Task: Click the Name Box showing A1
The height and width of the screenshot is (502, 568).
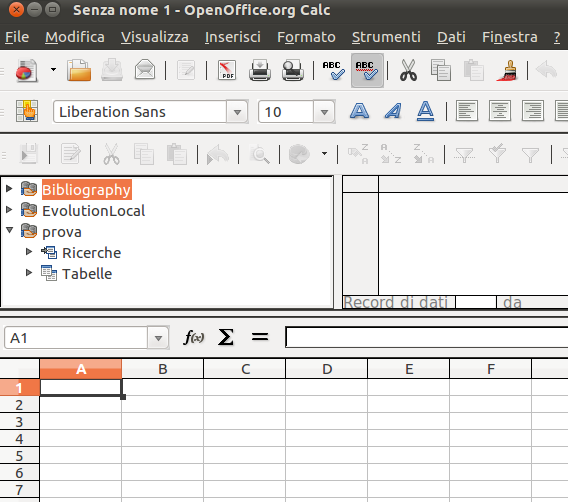Action: click(76, 338)
